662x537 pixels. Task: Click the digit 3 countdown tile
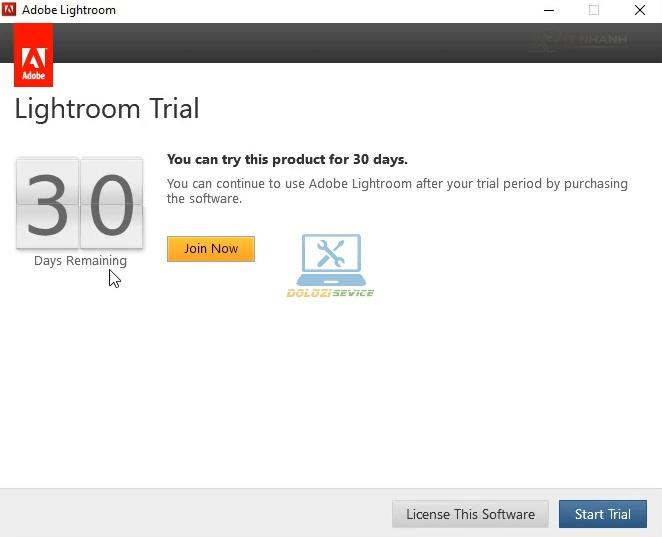click(47, 203)
